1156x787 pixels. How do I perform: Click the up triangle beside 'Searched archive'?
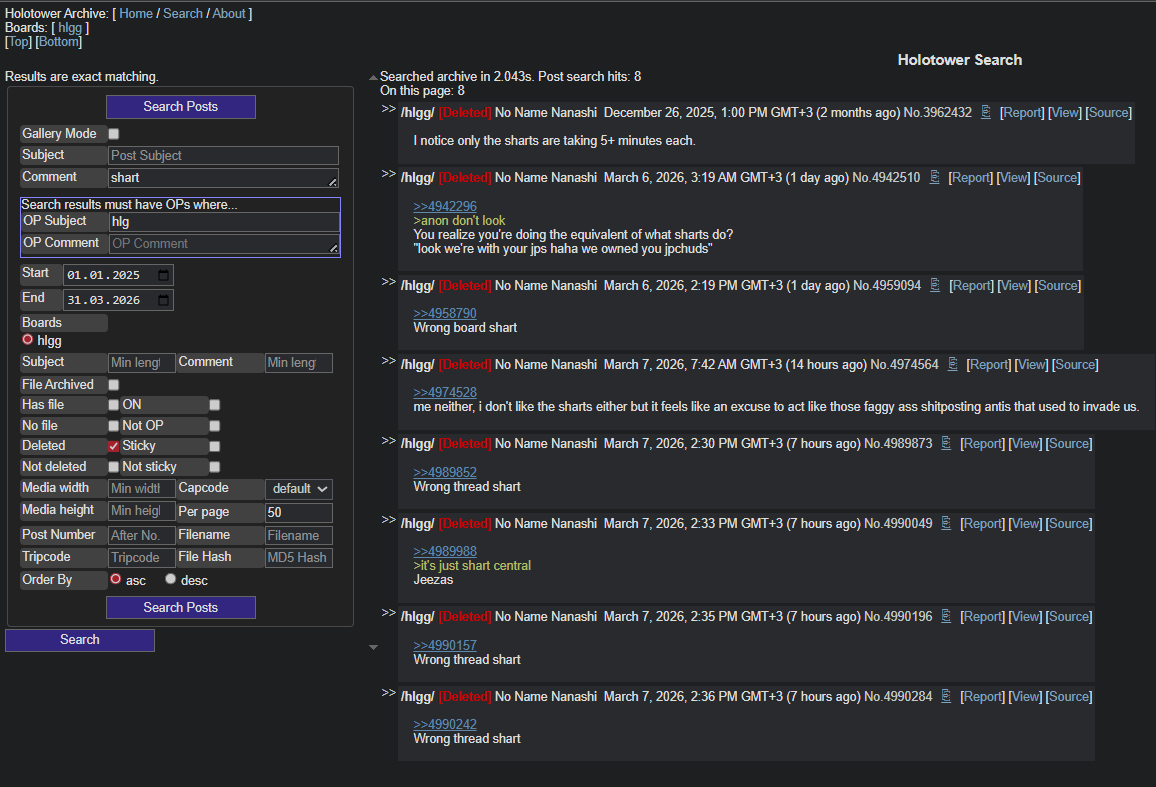[x=373, y=77]
